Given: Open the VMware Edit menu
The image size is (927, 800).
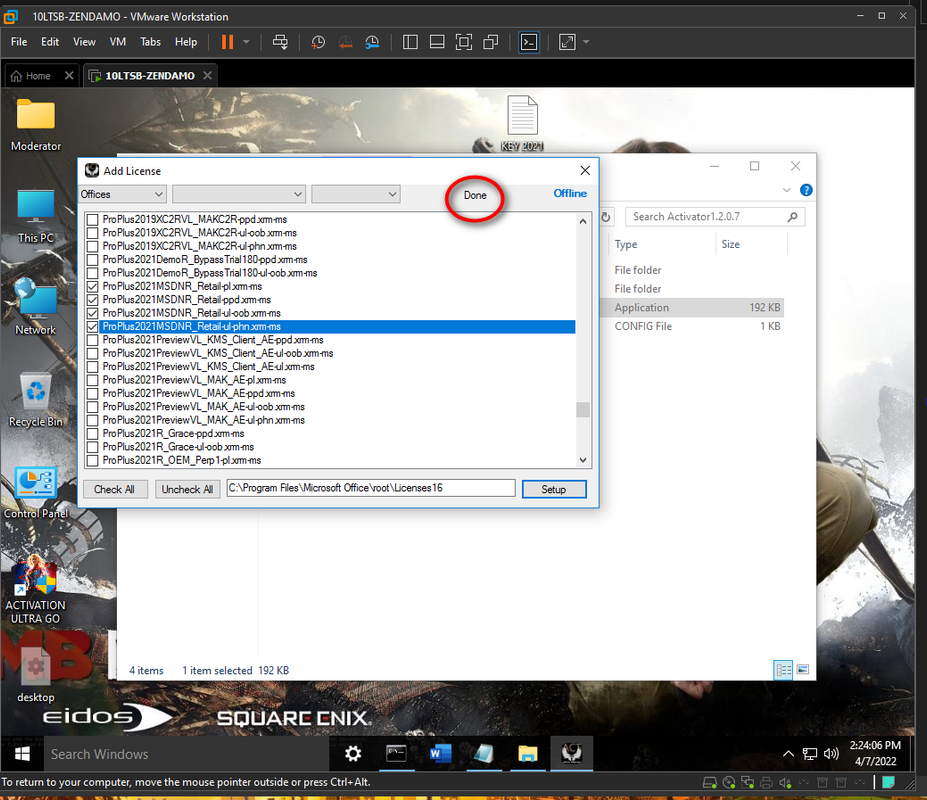Looking at the screenshot, I should [50, 42].
